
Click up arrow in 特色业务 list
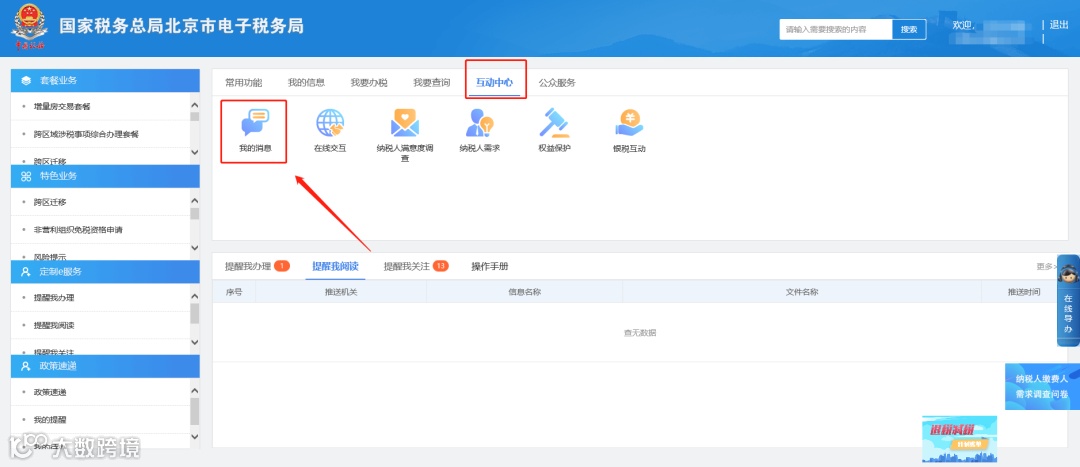click(x=194, y=201)
